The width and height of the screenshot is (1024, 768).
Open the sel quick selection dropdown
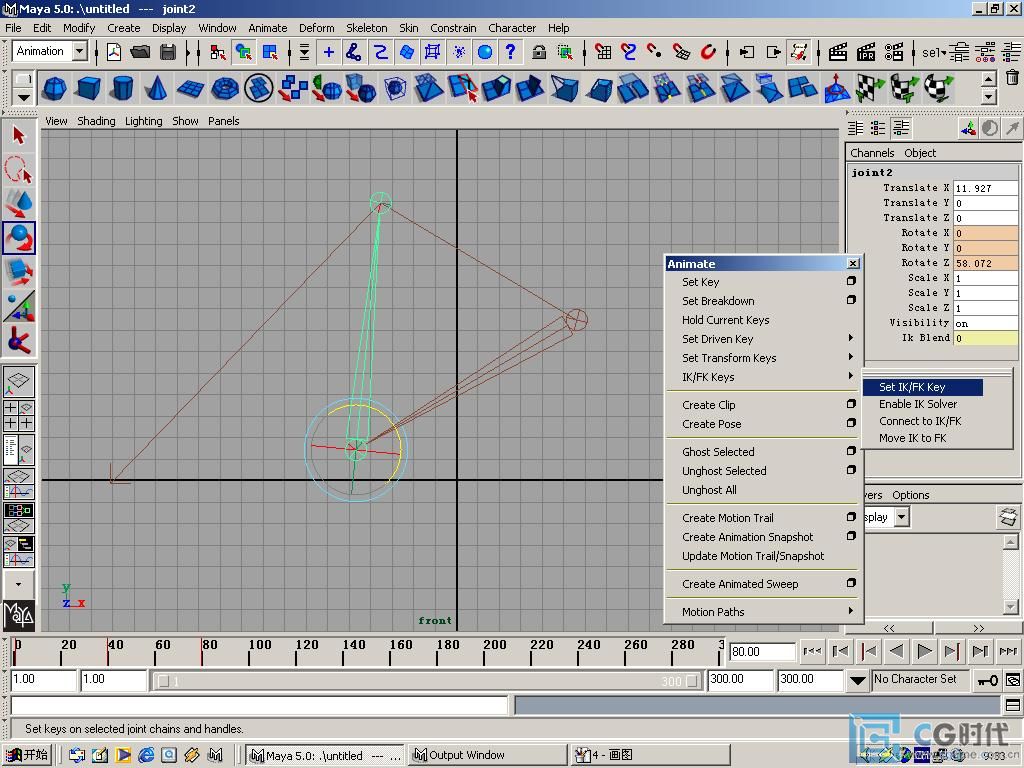934,52
